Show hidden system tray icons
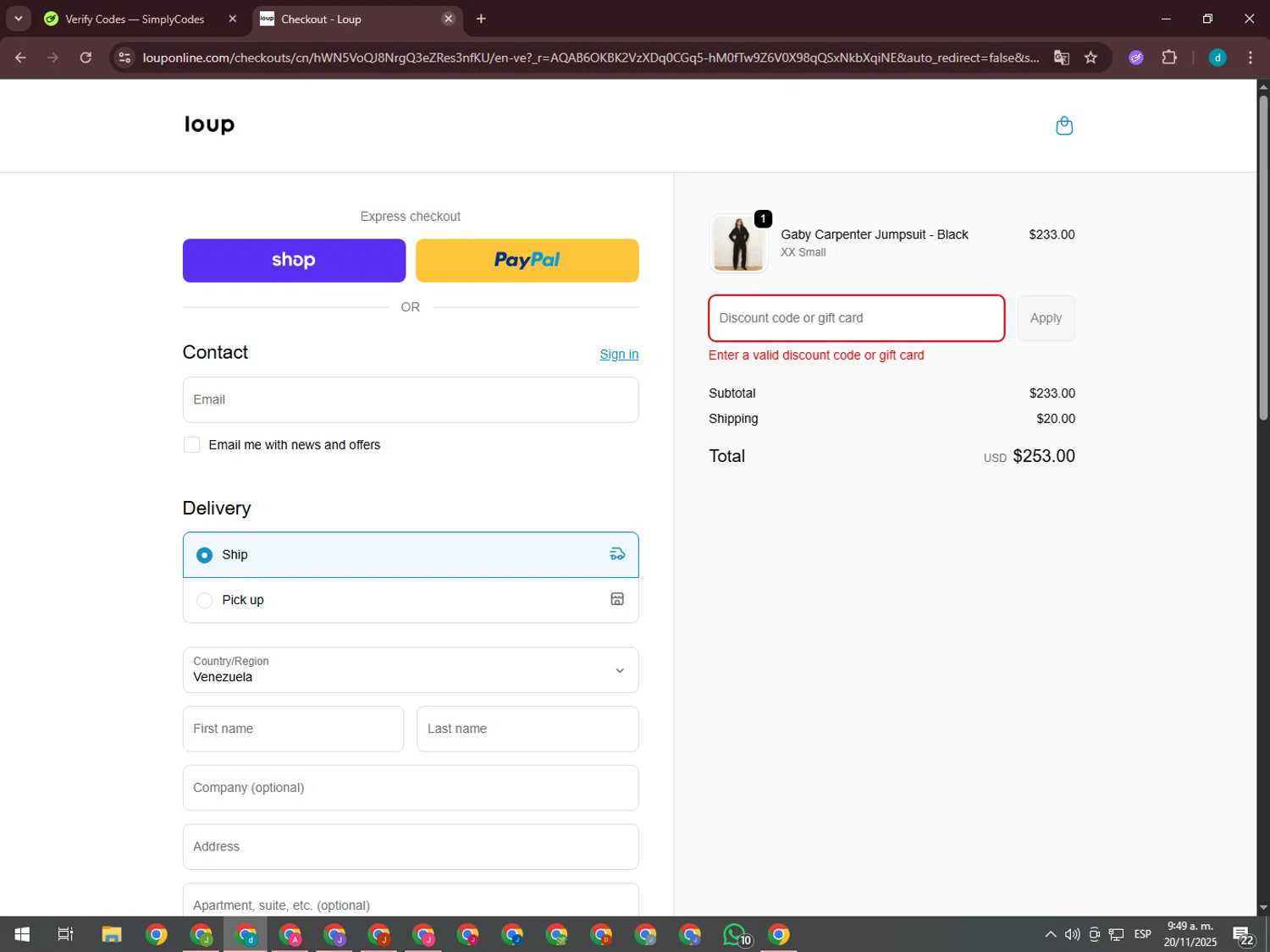This screenshot has height=952, width=1270. [x=1050, y=934]
